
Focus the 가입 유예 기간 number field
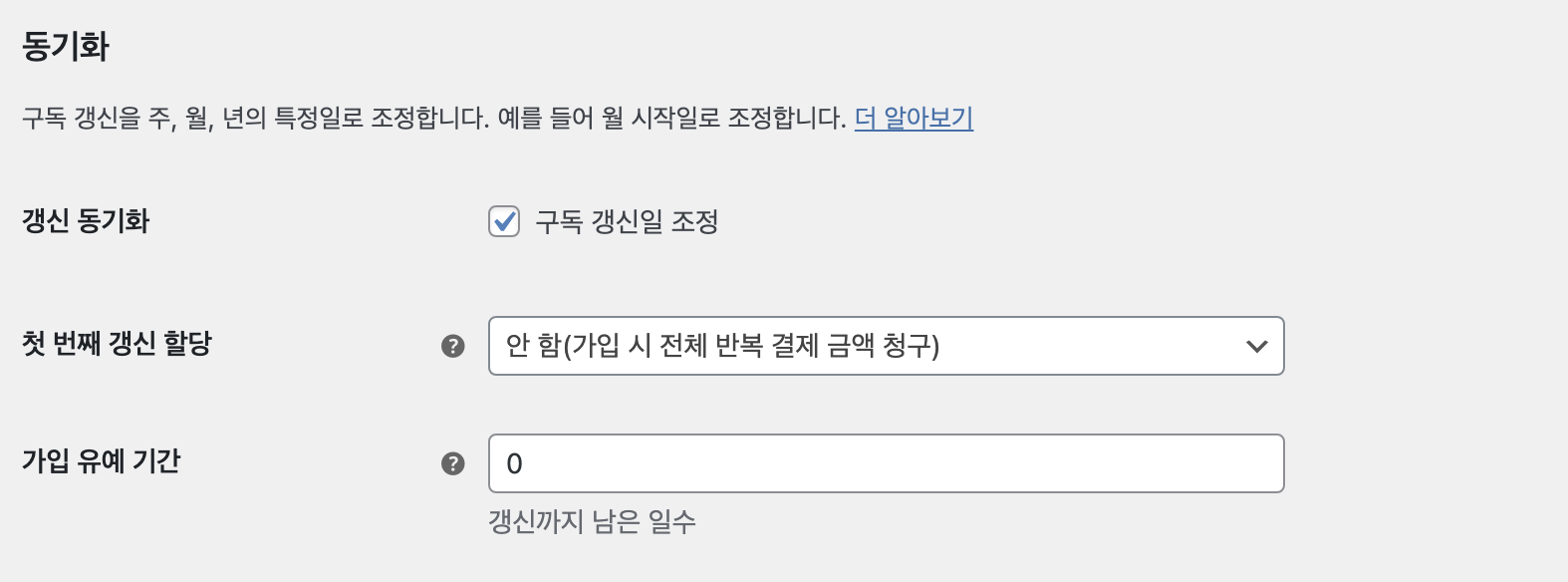click(886, 463)
